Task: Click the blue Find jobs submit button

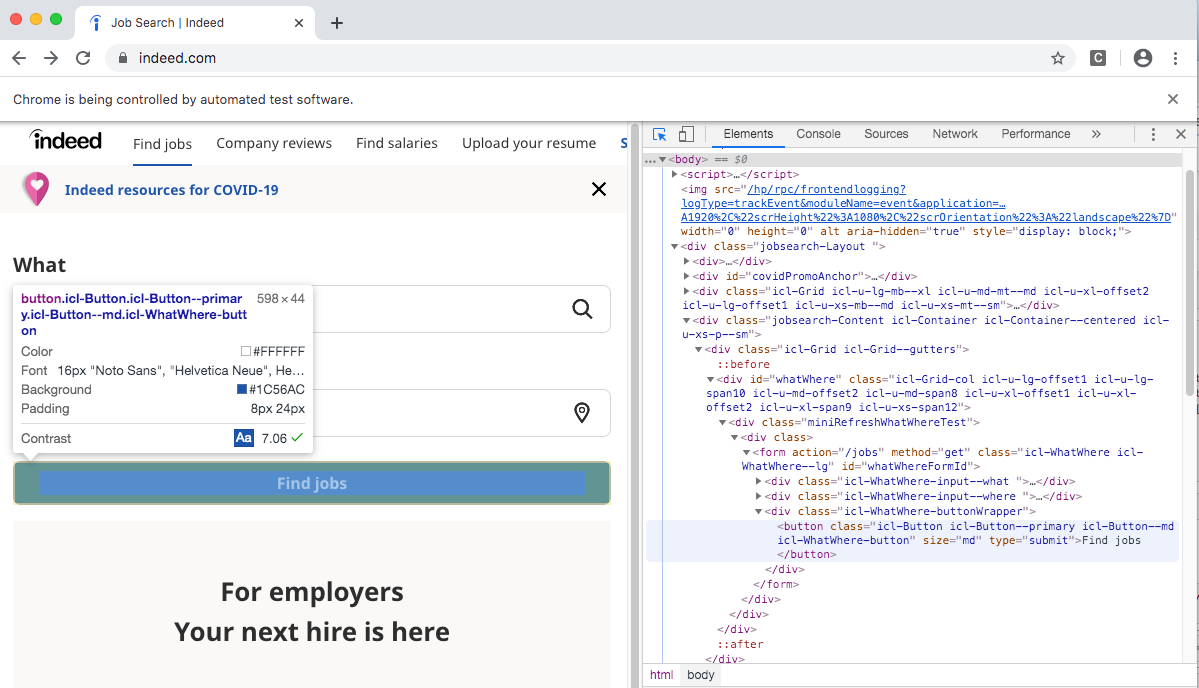Action: [312, 483]
